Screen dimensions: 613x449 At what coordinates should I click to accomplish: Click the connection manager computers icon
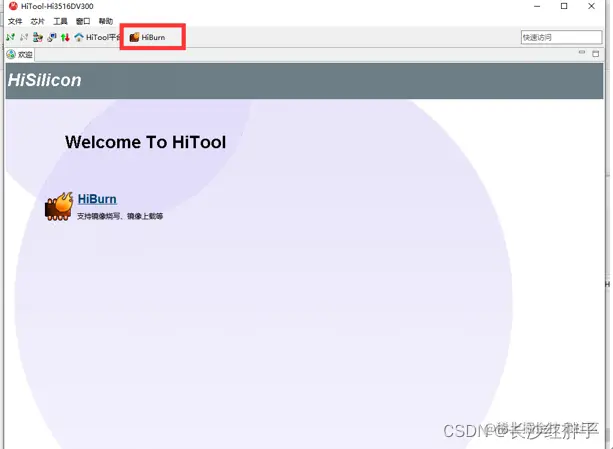[x=38, y=37]
